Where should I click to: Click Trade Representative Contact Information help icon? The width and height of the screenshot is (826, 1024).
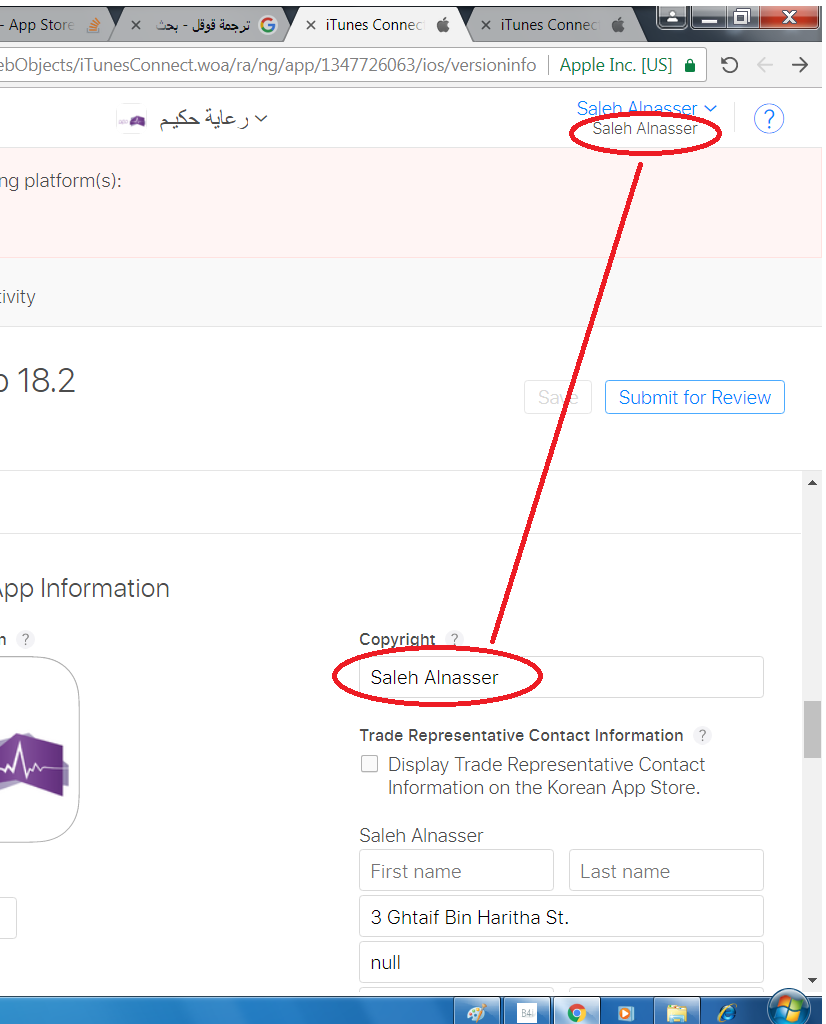point(702,735)
